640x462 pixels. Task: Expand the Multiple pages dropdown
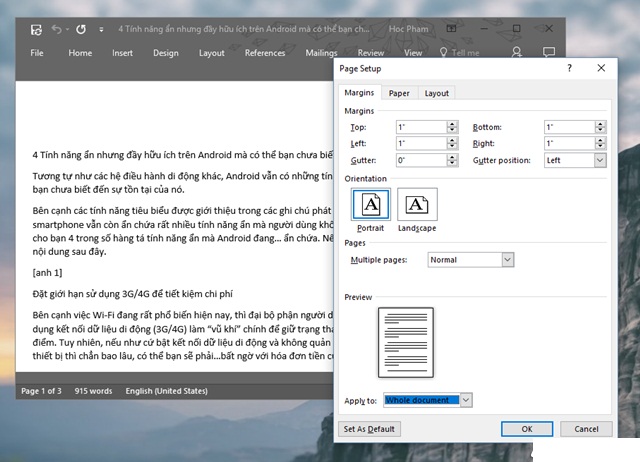pyautogui.click(x=507, y=260)
